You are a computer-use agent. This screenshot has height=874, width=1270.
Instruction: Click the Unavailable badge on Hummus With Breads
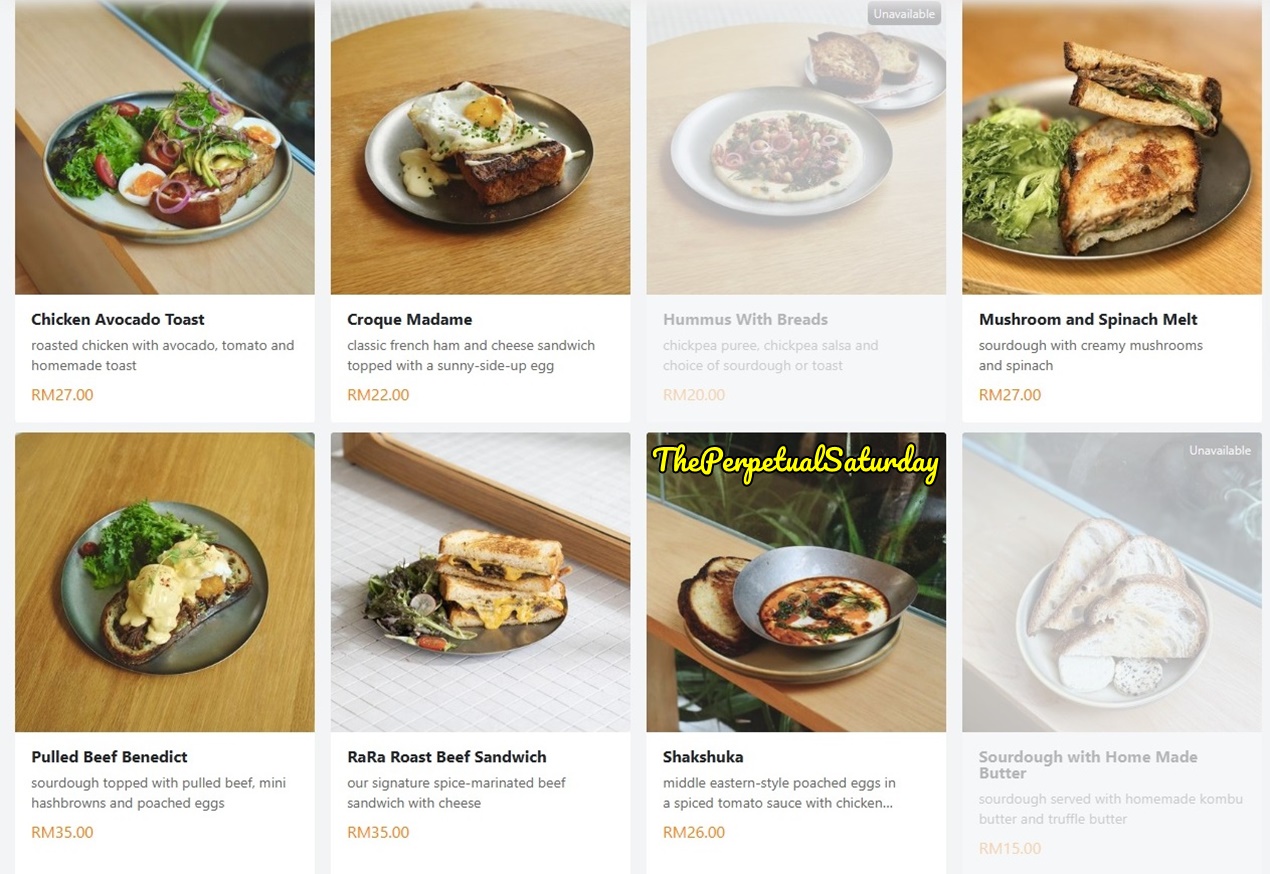904,14
